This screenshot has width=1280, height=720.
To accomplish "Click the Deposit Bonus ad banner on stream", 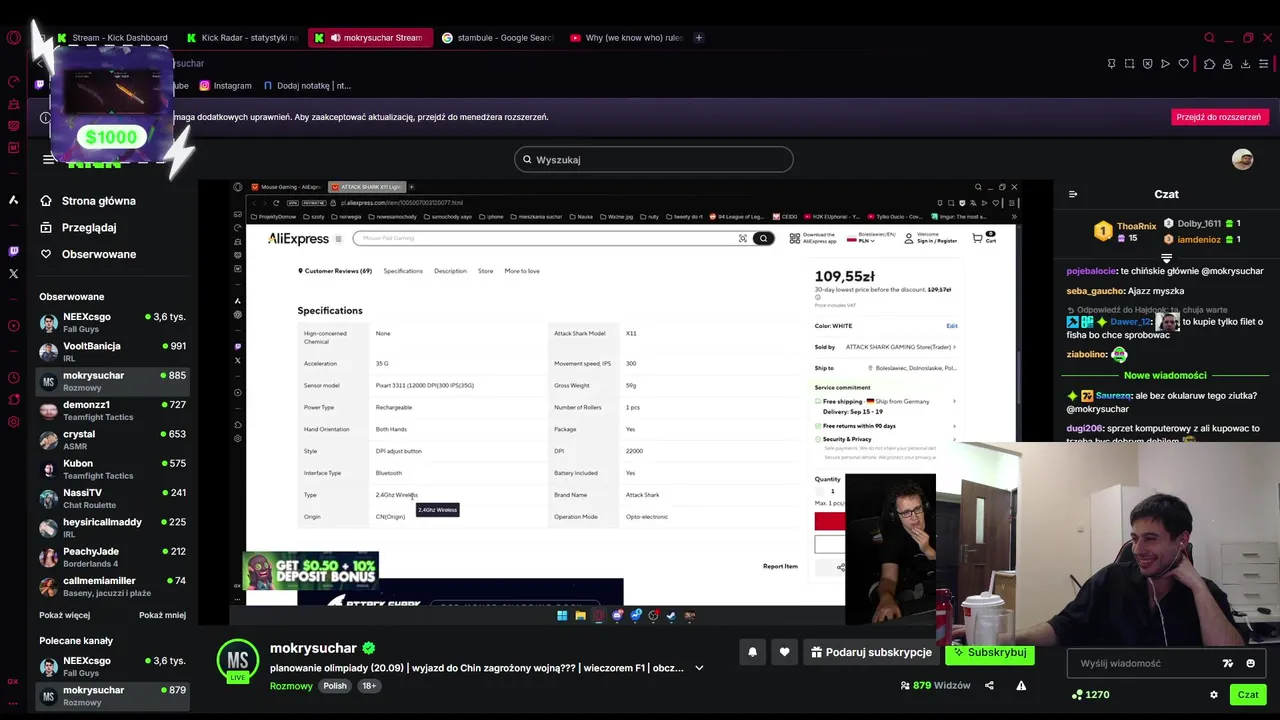I will tap(311, 570).
